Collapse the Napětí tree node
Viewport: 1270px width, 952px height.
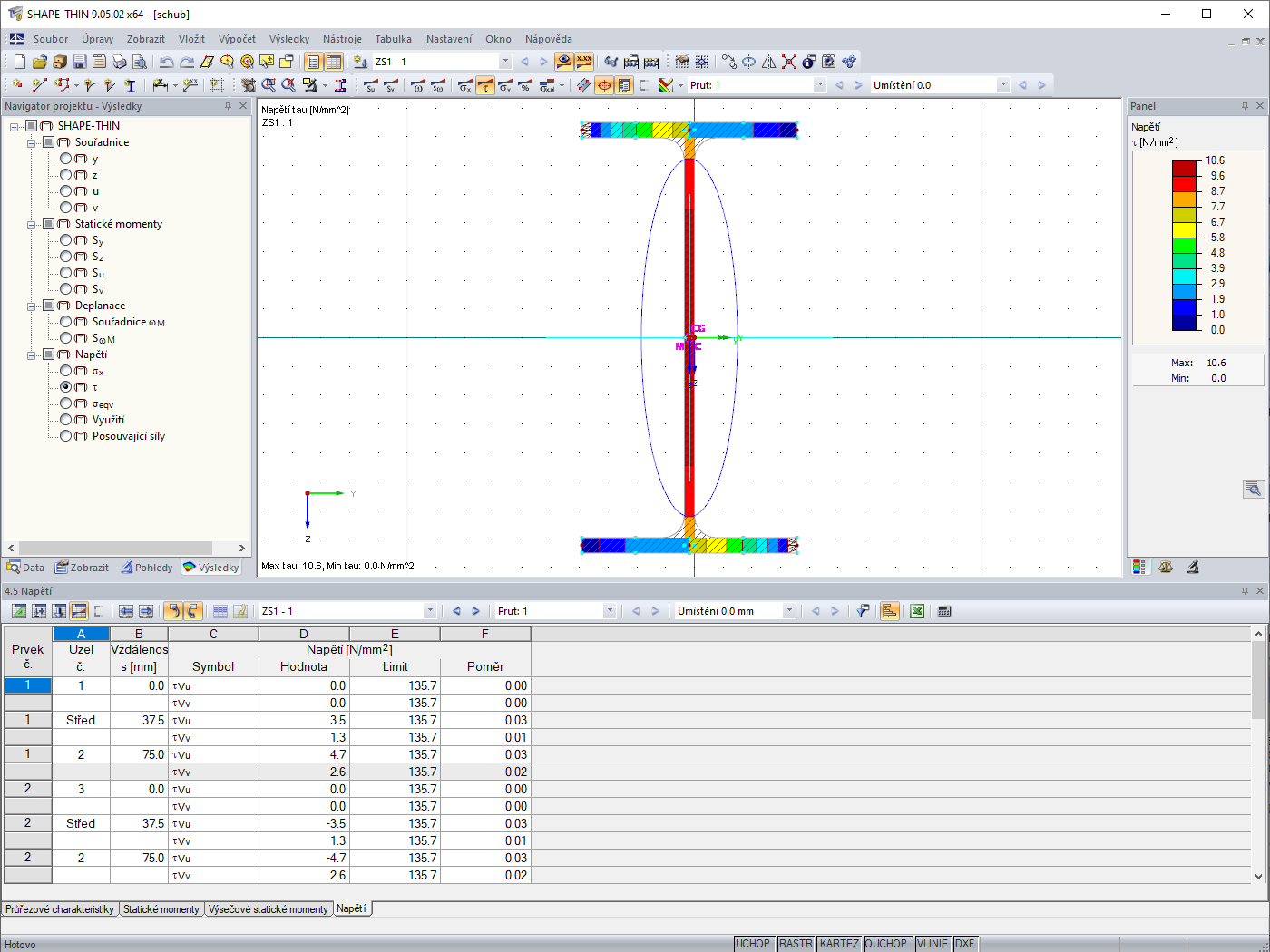32,355
